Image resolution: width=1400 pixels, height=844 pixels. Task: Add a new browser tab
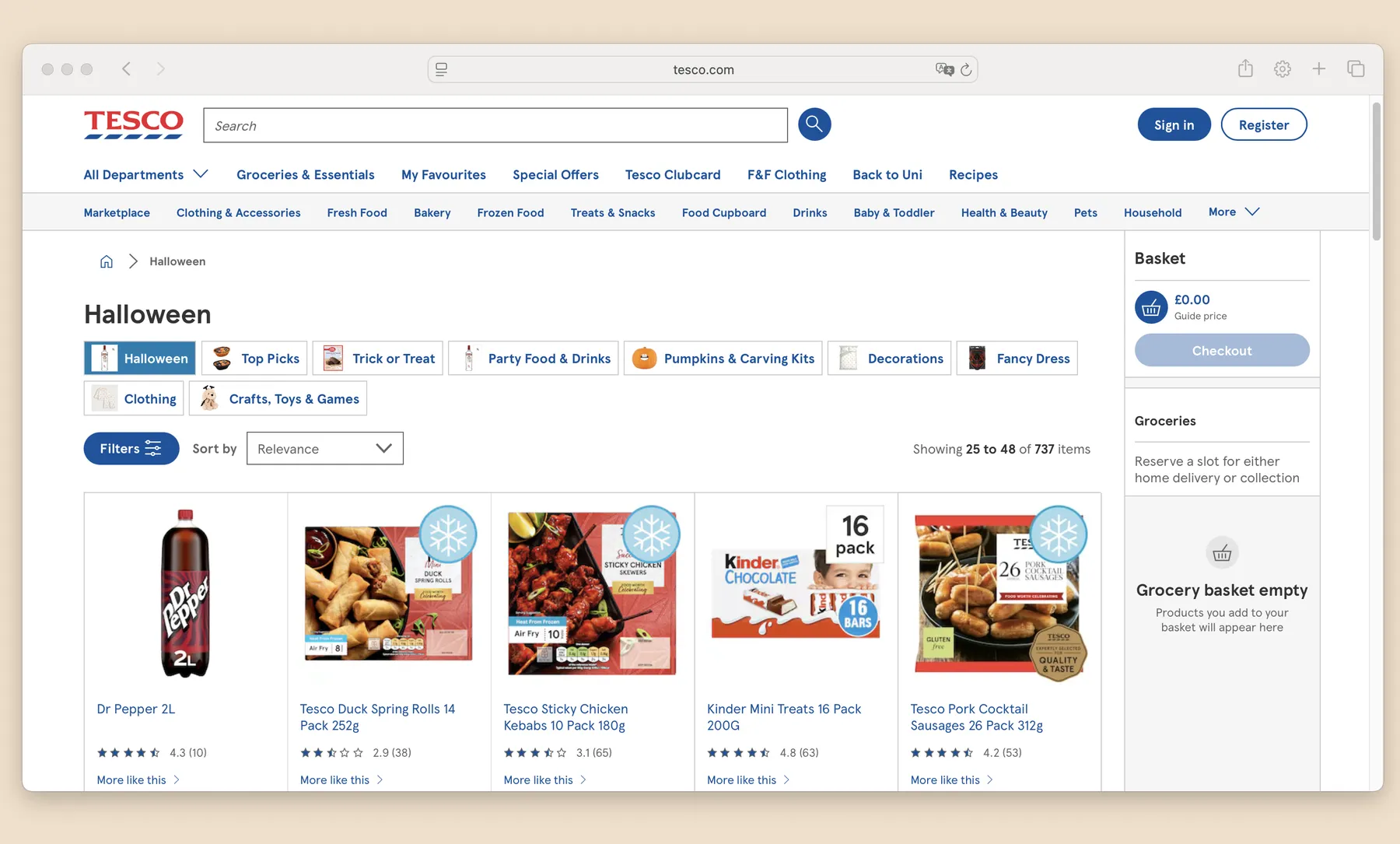click(1319, 68)
